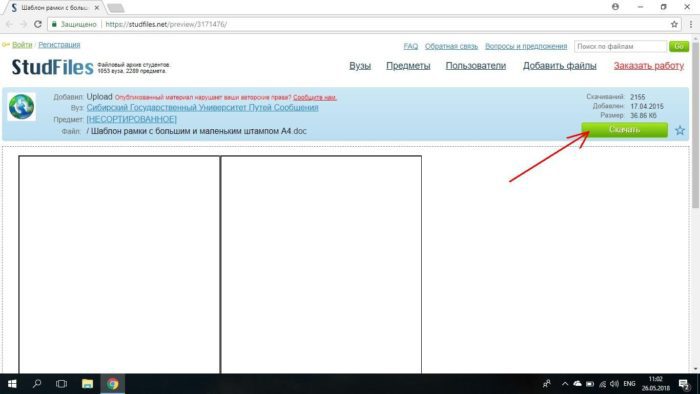
Task: Bookmark page using address bar star
Action: click(674, 24)
